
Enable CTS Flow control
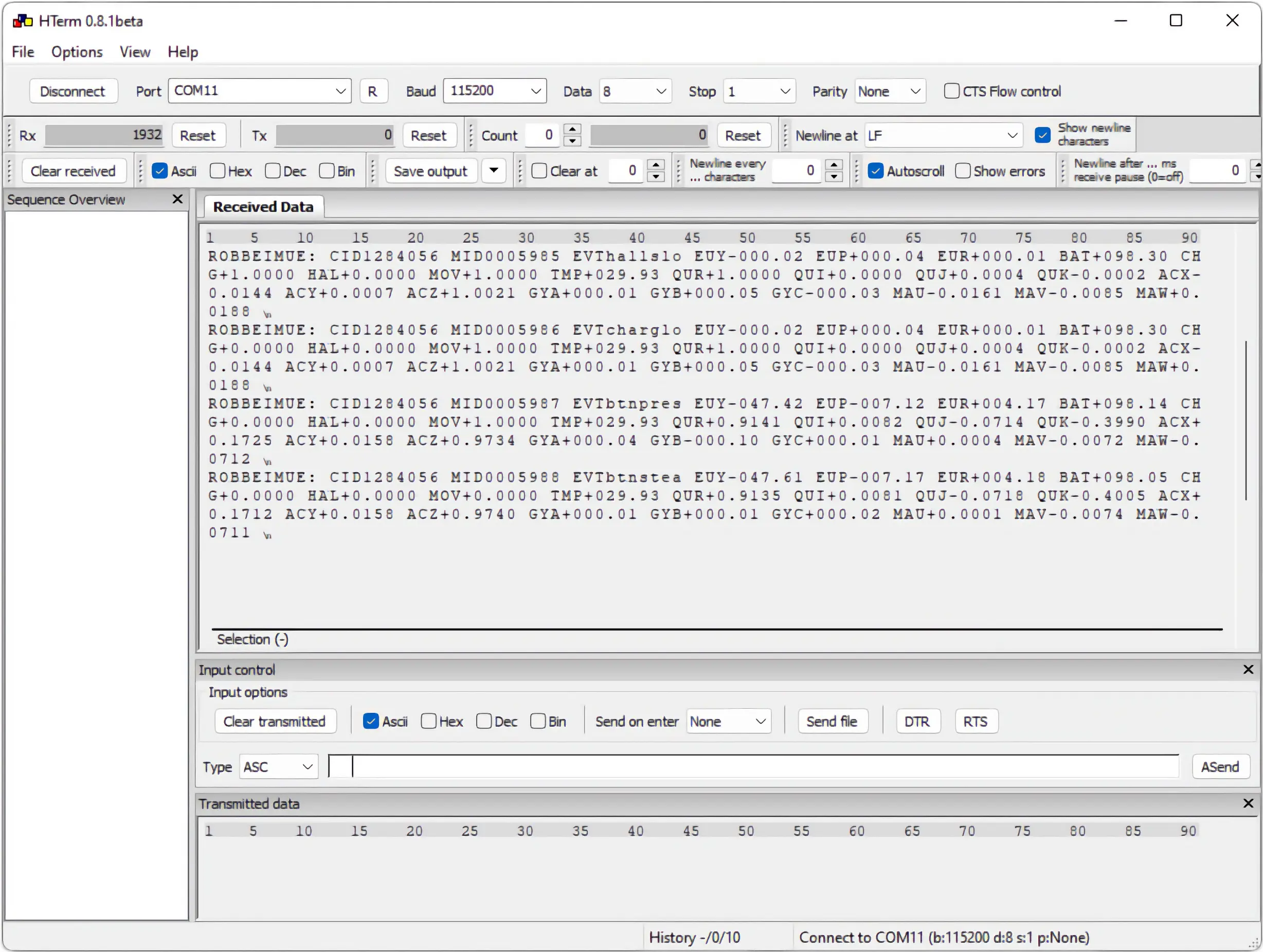coord(952,91)
